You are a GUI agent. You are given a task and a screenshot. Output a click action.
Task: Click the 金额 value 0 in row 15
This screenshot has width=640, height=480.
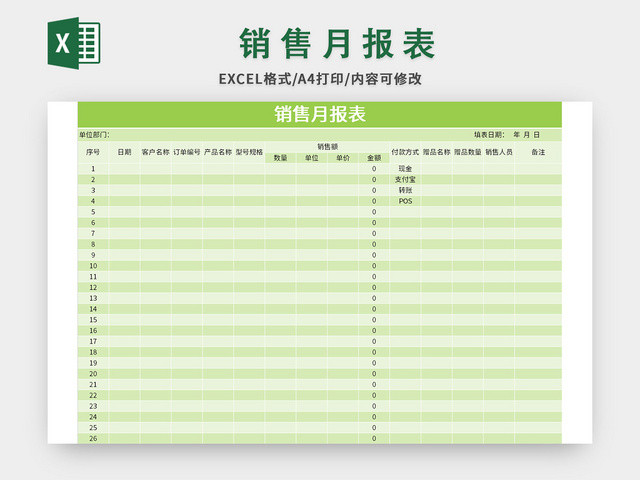374,320
